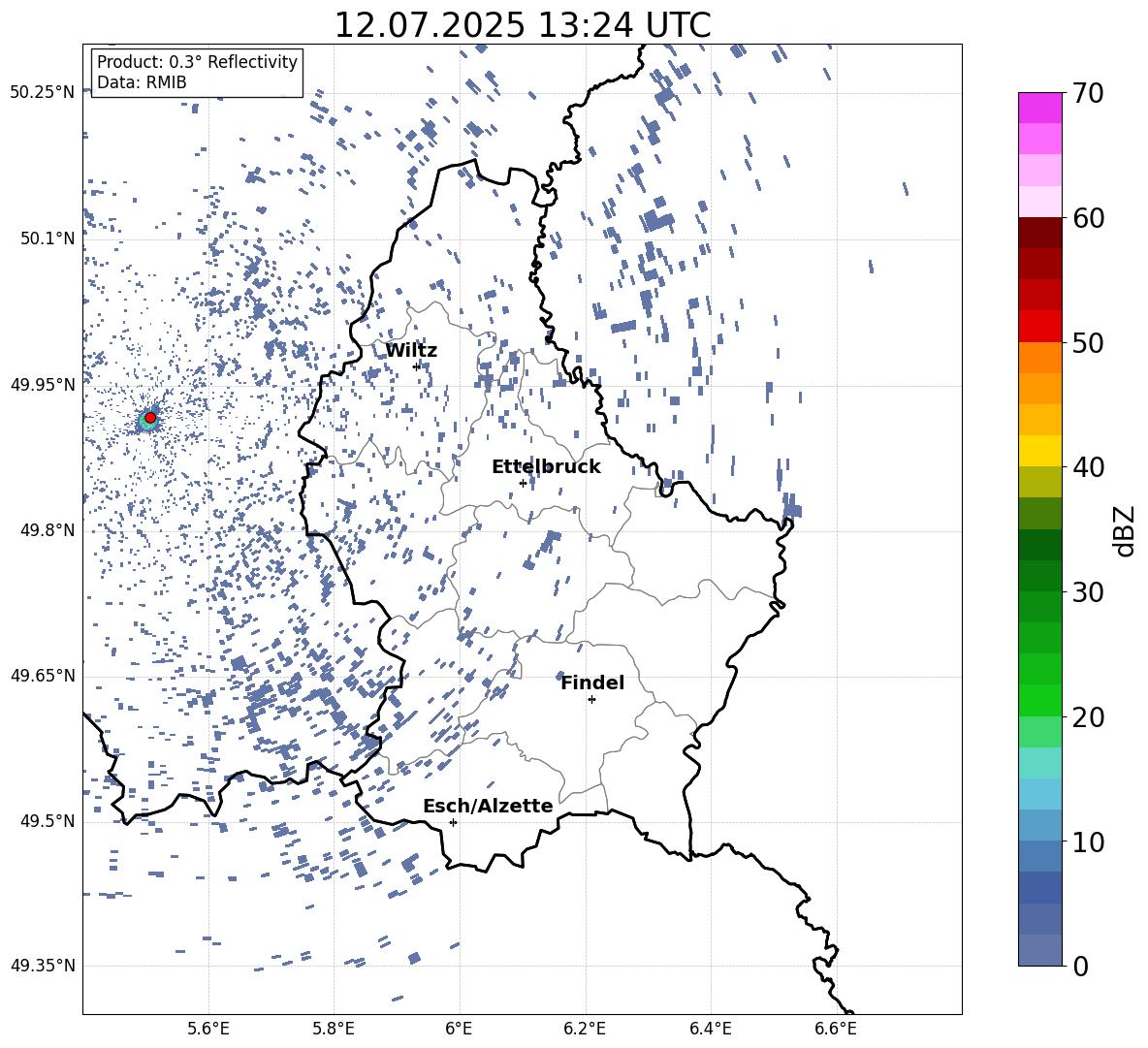This screenshot has height=1048, width=1148.
Task: Click the 6°E longitude label
Action: (459, 1029)
